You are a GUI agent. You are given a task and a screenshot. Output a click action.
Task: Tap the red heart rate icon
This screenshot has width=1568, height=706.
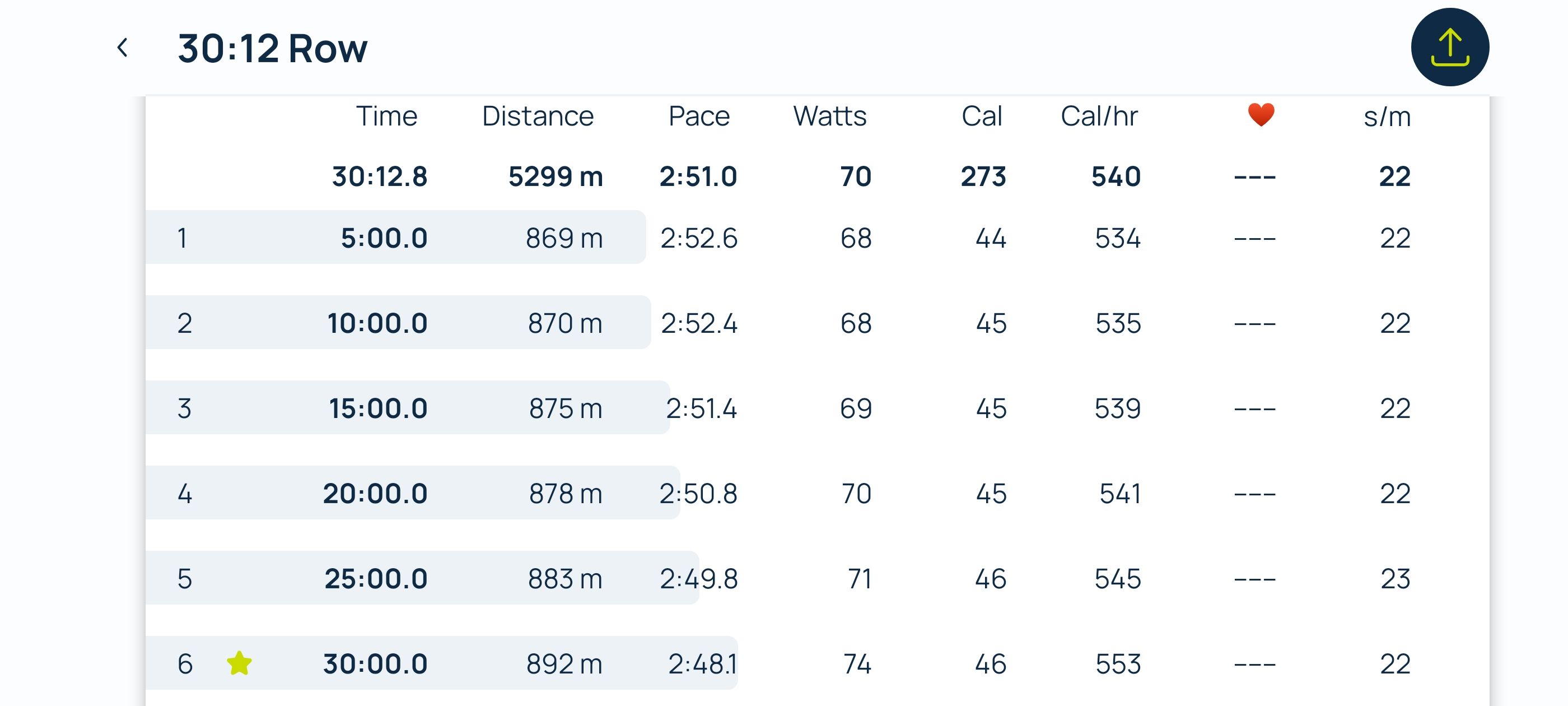(x=1261, y=114)
